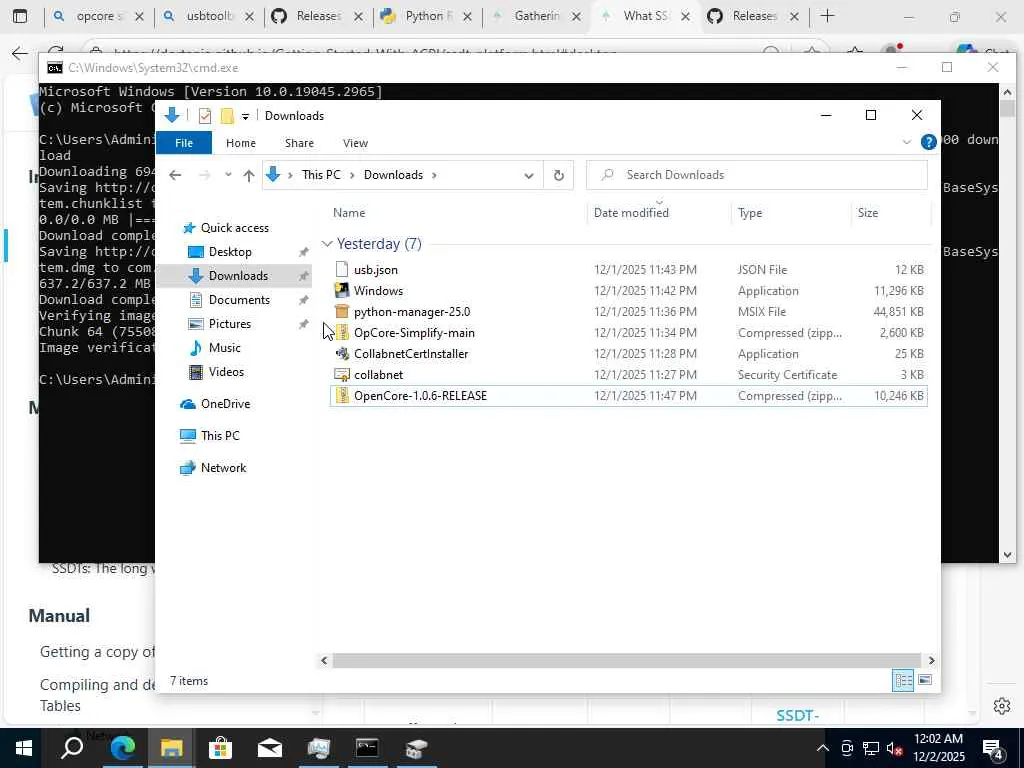
Task: Open the usb.json file
Action: coord(376,270)
